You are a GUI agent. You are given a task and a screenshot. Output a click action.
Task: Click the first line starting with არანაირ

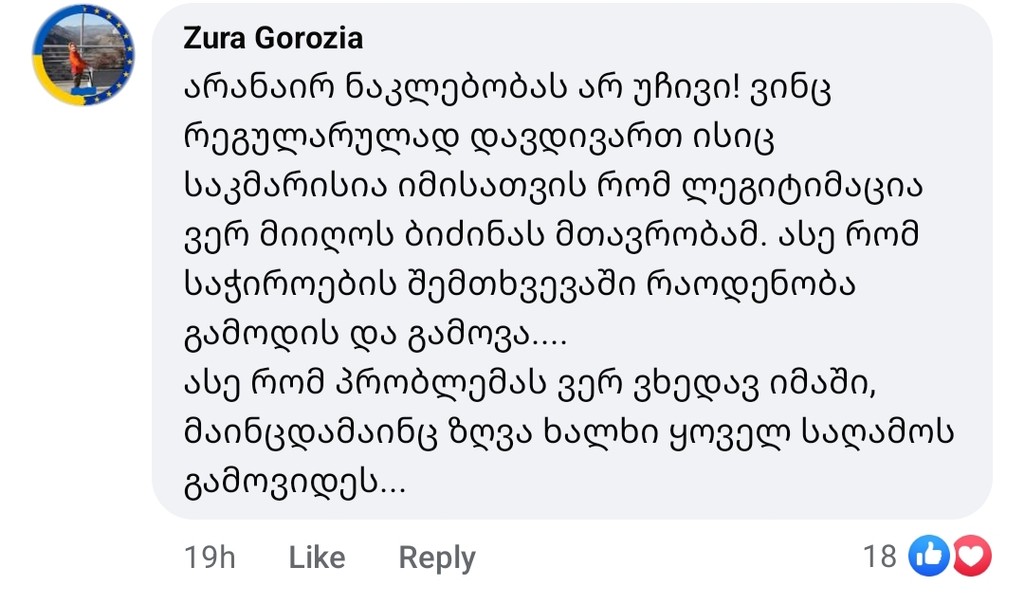(x=507, y=89)
